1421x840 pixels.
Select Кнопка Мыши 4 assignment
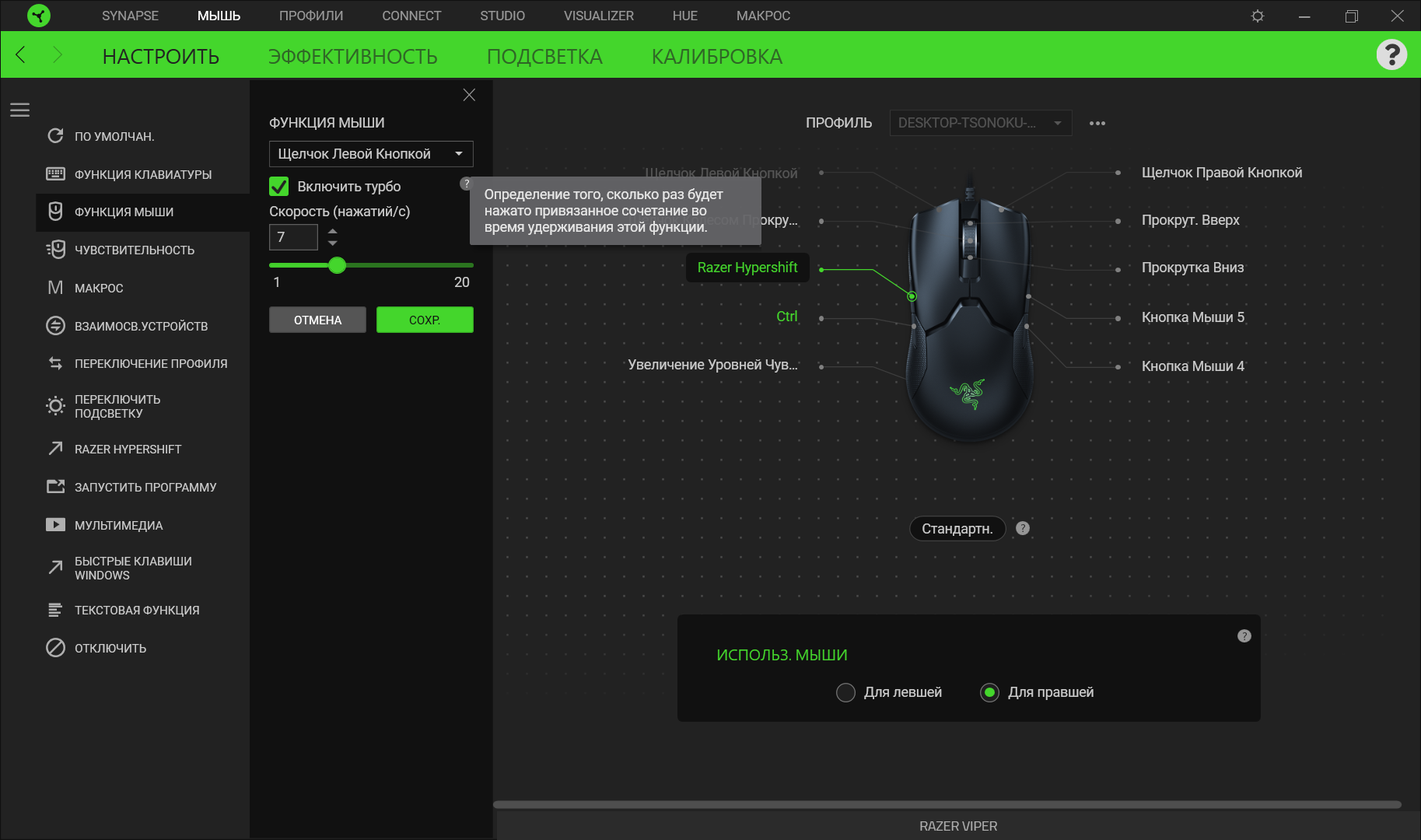(x=1193, y=366)
